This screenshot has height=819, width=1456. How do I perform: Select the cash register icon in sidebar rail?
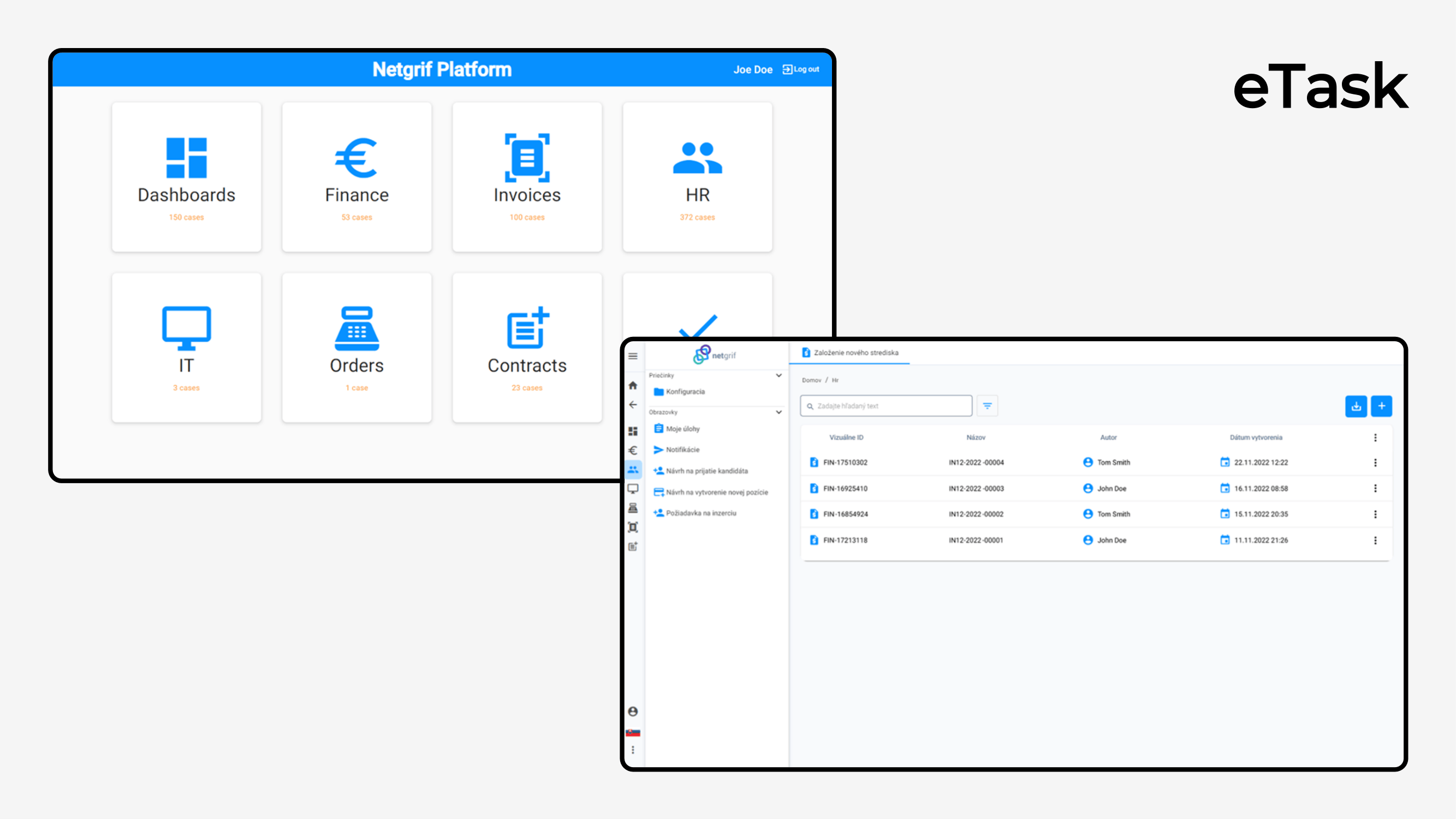coord(633,508)
